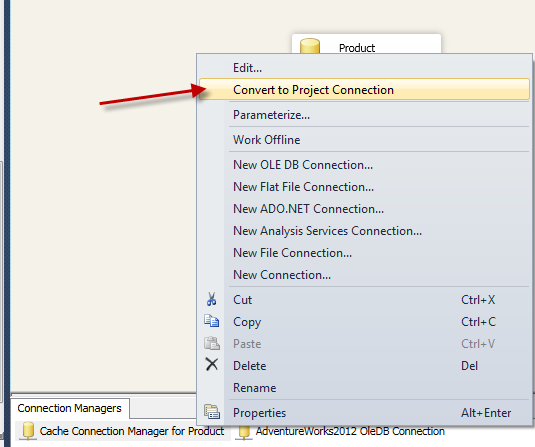The width and height of the screenshot is (535, 447).
Task: Choose New File Connection...
Action: click(364, 253)
